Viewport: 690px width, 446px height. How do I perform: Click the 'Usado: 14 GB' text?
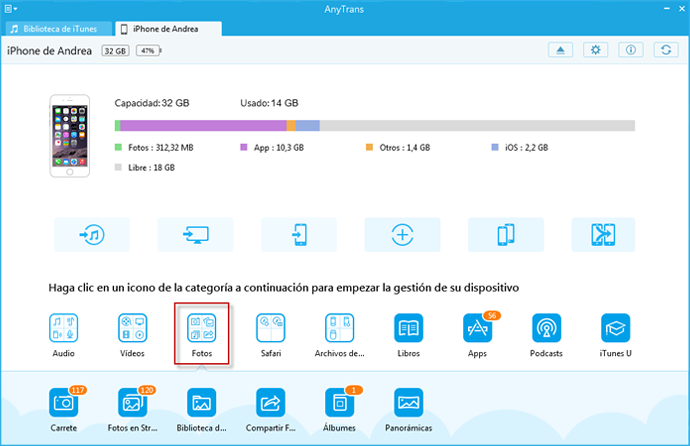[269, 103]
